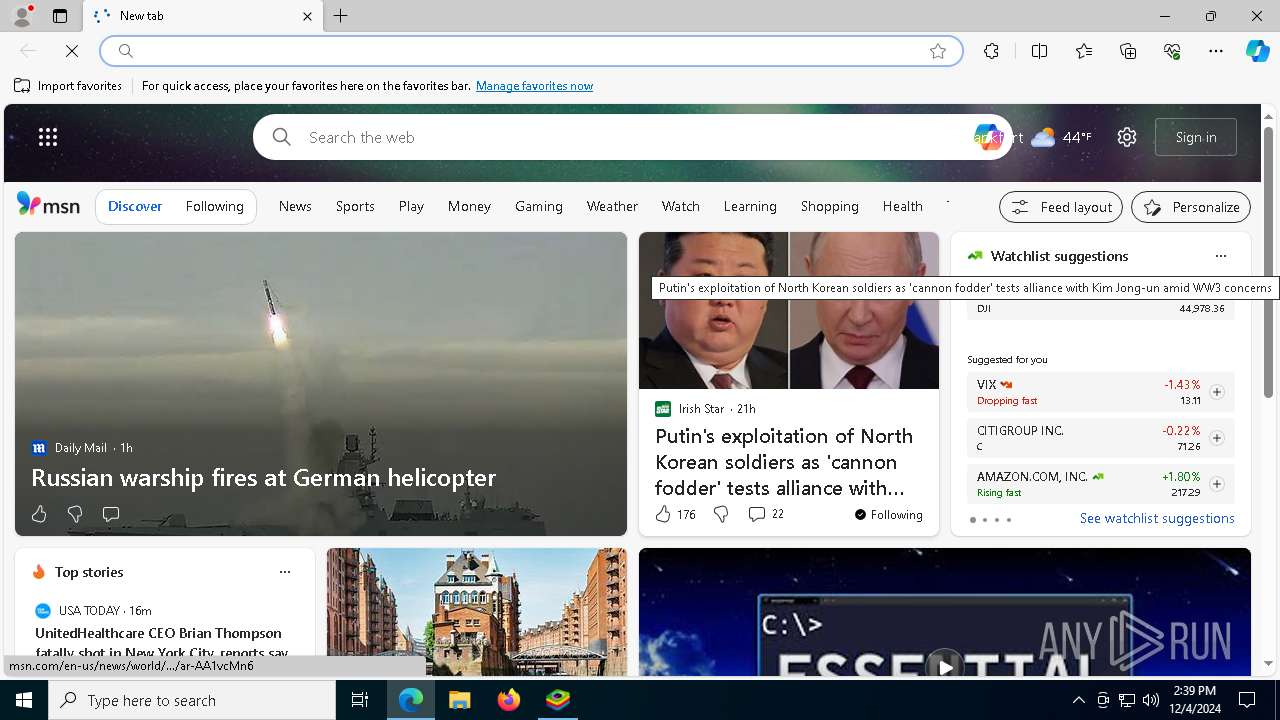
Task: Click the Sign in button
Action: [1196, 137]
